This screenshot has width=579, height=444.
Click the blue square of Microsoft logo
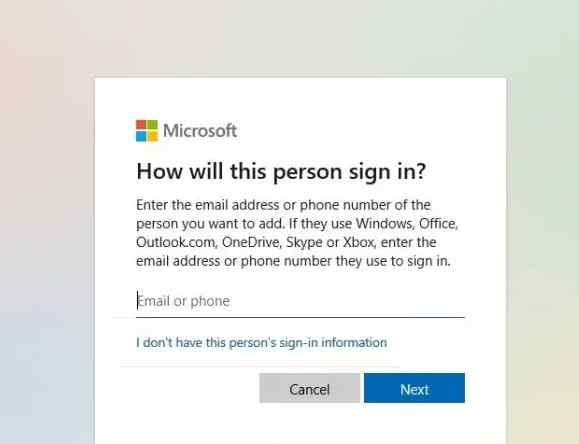(x=141, y=137)
